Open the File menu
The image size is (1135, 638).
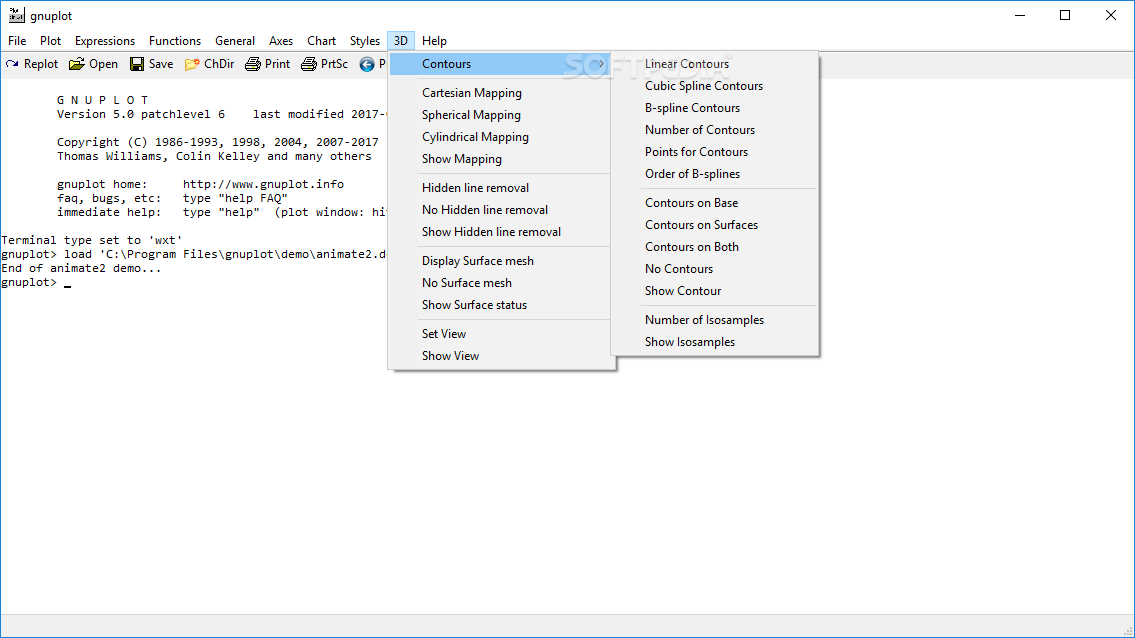(17, 41)
